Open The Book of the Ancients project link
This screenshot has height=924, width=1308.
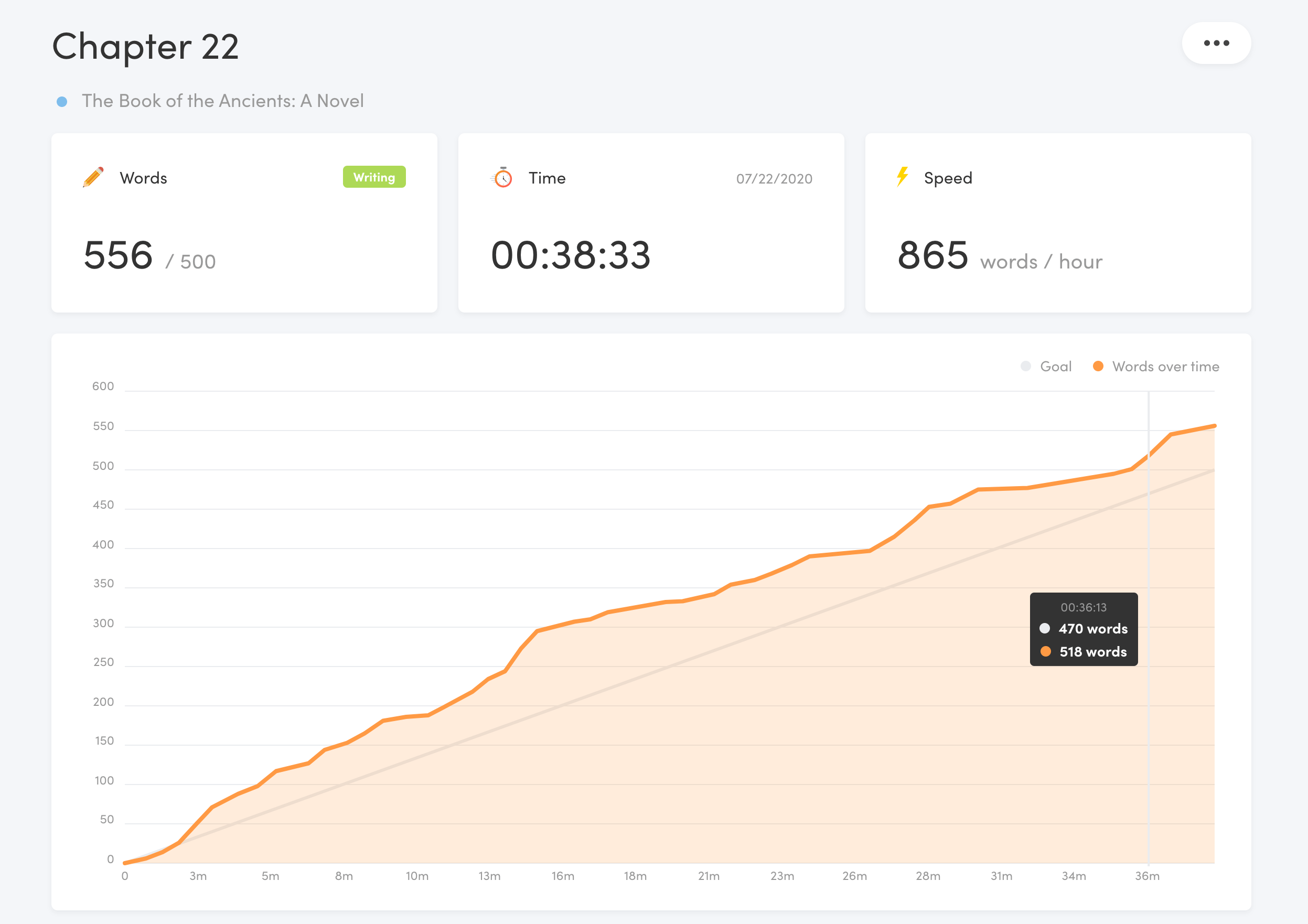tap(222, 101)
